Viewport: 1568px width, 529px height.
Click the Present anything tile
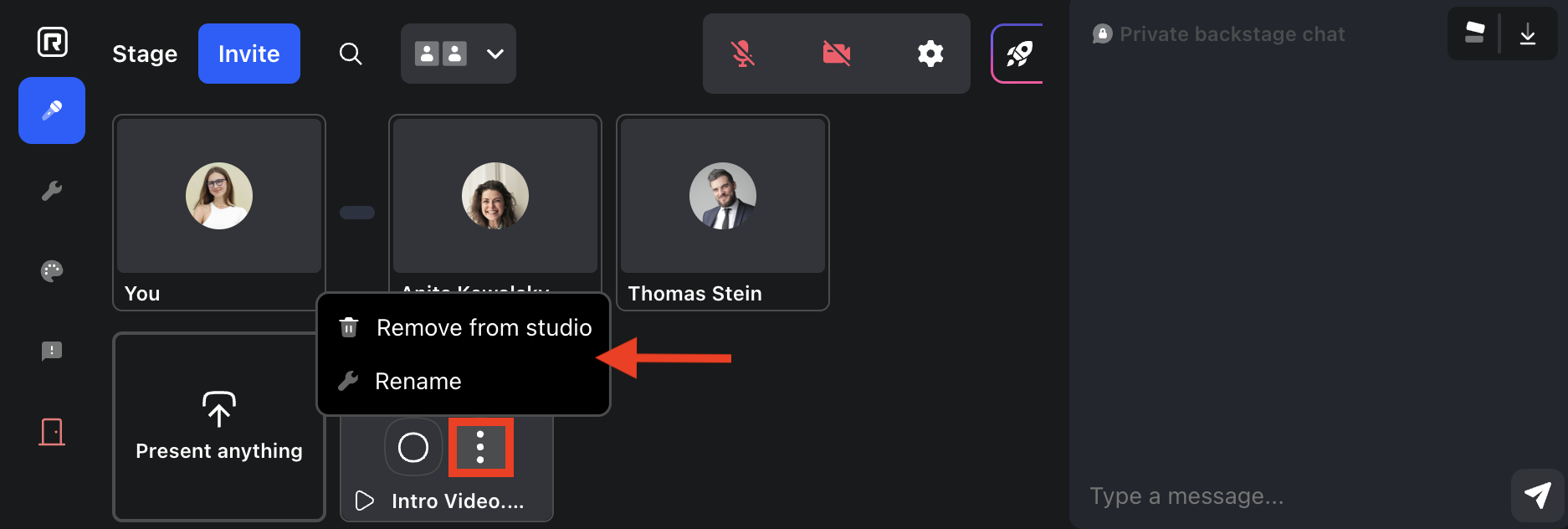tap(219, 427)
